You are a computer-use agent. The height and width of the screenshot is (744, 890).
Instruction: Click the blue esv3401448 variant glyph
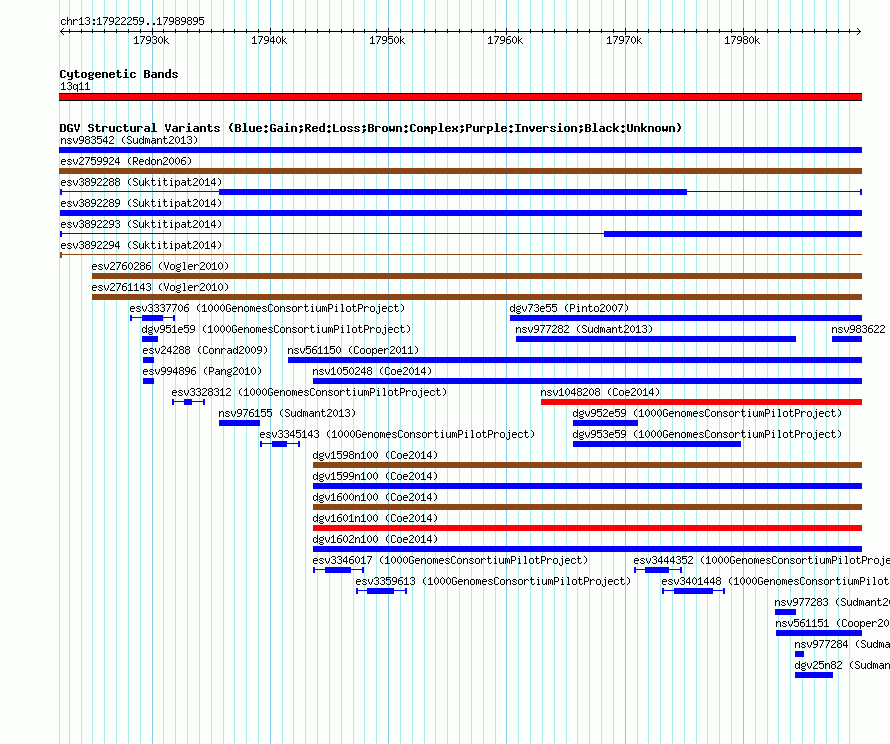click(694, 591)
